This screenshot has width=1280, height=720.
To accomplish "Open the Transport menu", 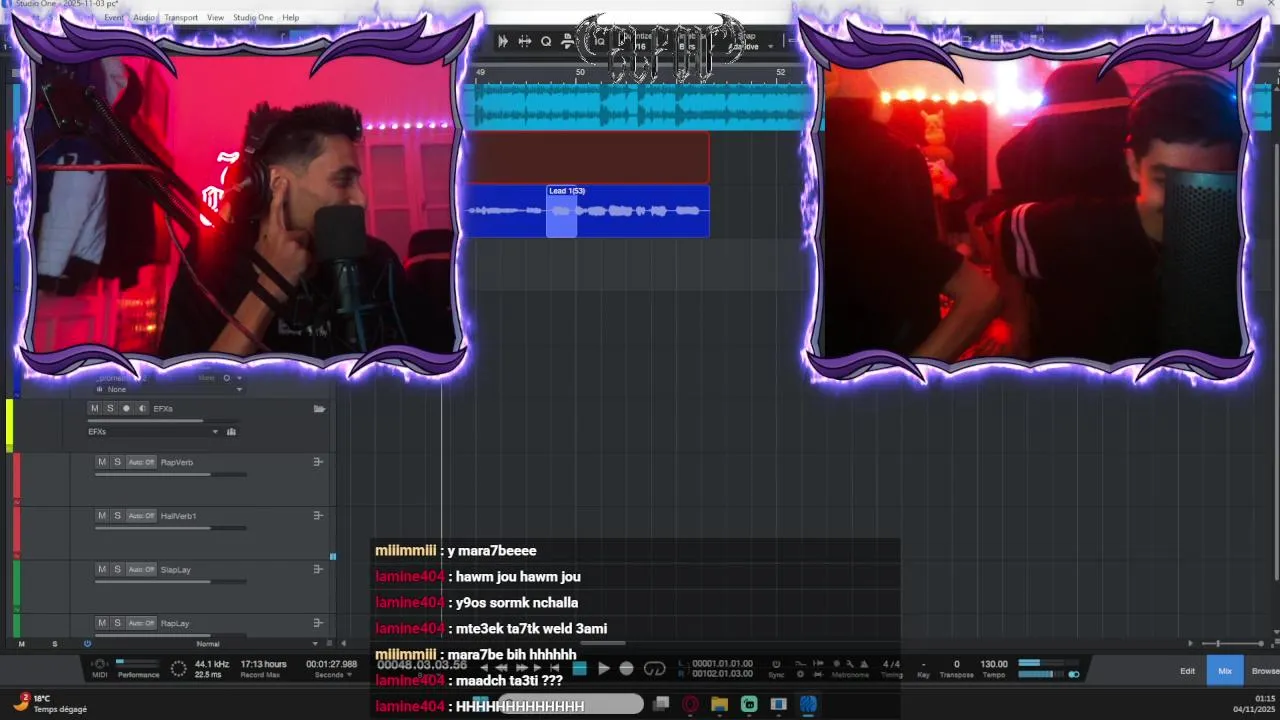I will 181,18.
